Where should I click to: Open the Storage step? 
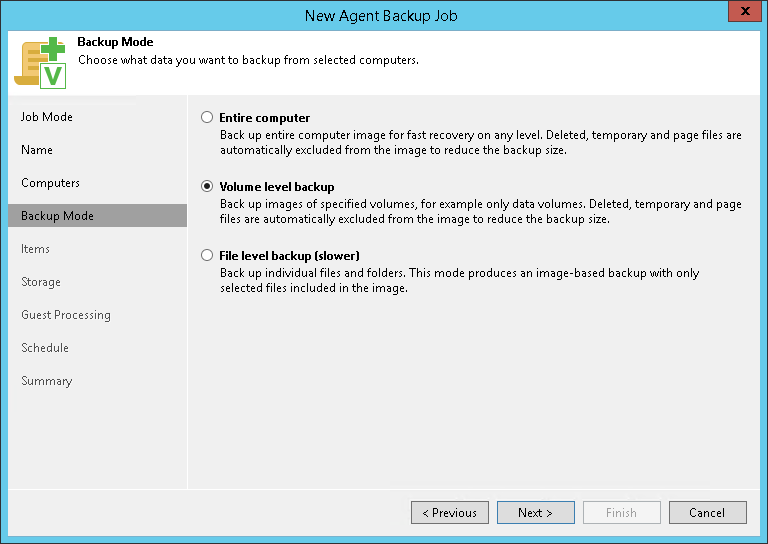[x=41, y=282]
